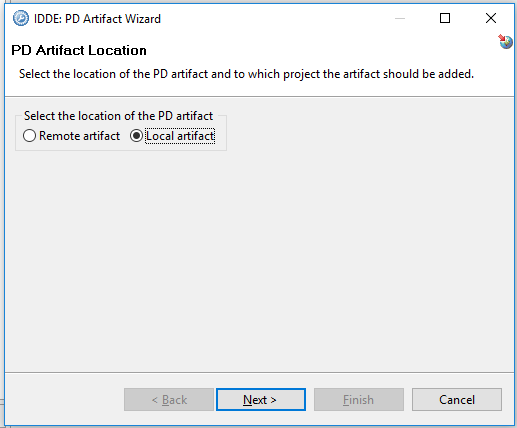Maximize the PD Artifact Wizard window
This screenshot has width=517, height=428.
[x=445, y=18]
